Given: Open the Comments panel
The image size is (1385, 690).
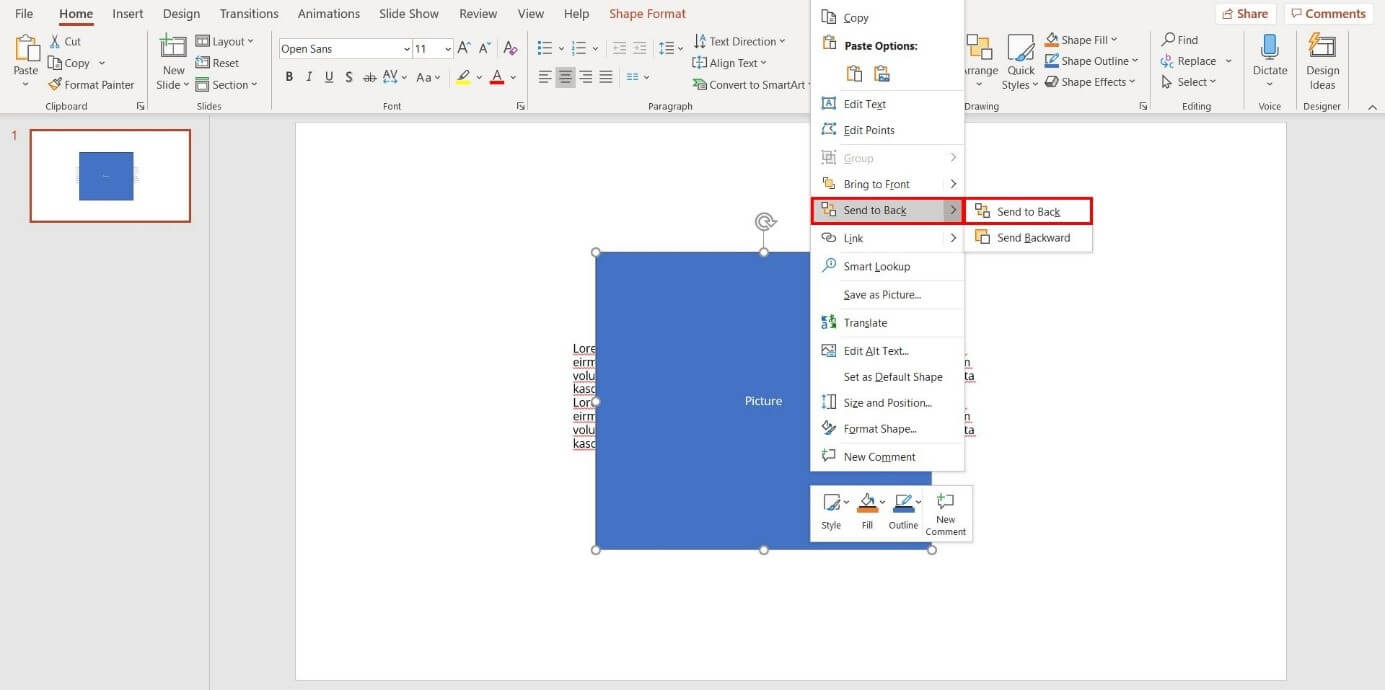Looking at the screenshot, I should point(1328,13).
